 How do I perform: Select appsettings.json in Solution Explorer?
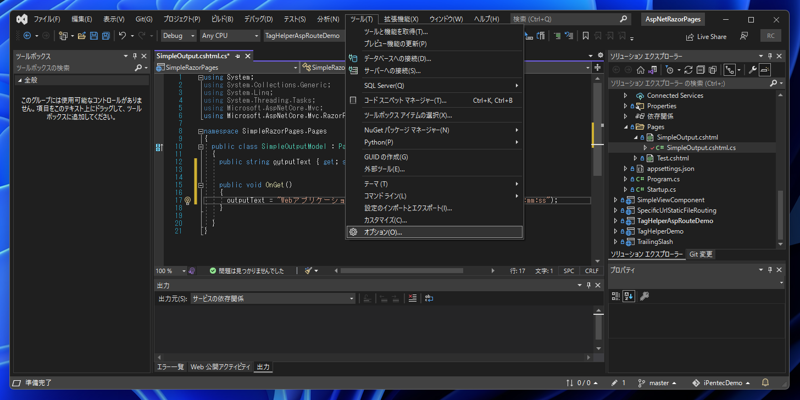tap(670, 168)
